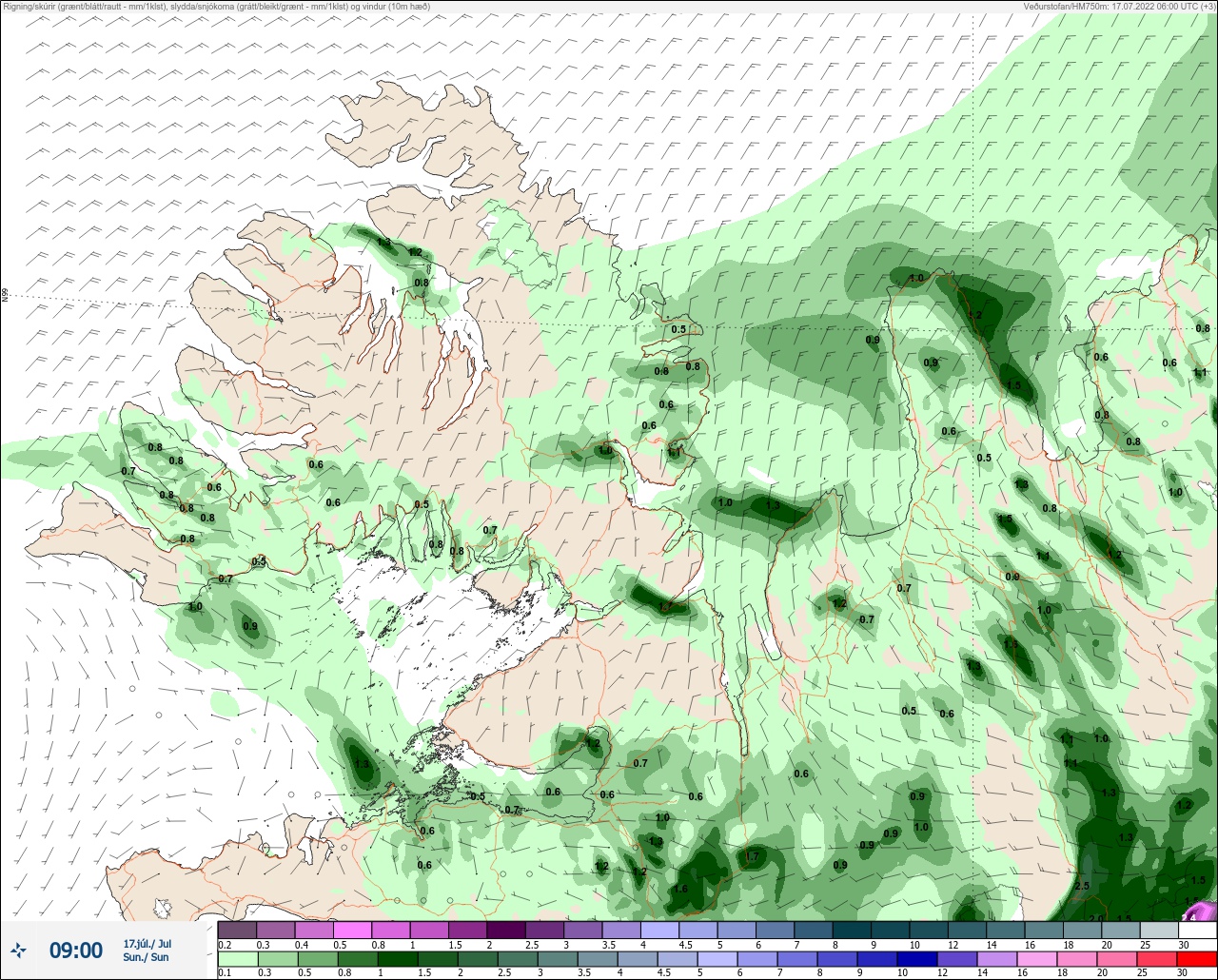1218x980 pixels.
Task: Click the weekday text Sun./ Sun
Action: coord(145,957)
